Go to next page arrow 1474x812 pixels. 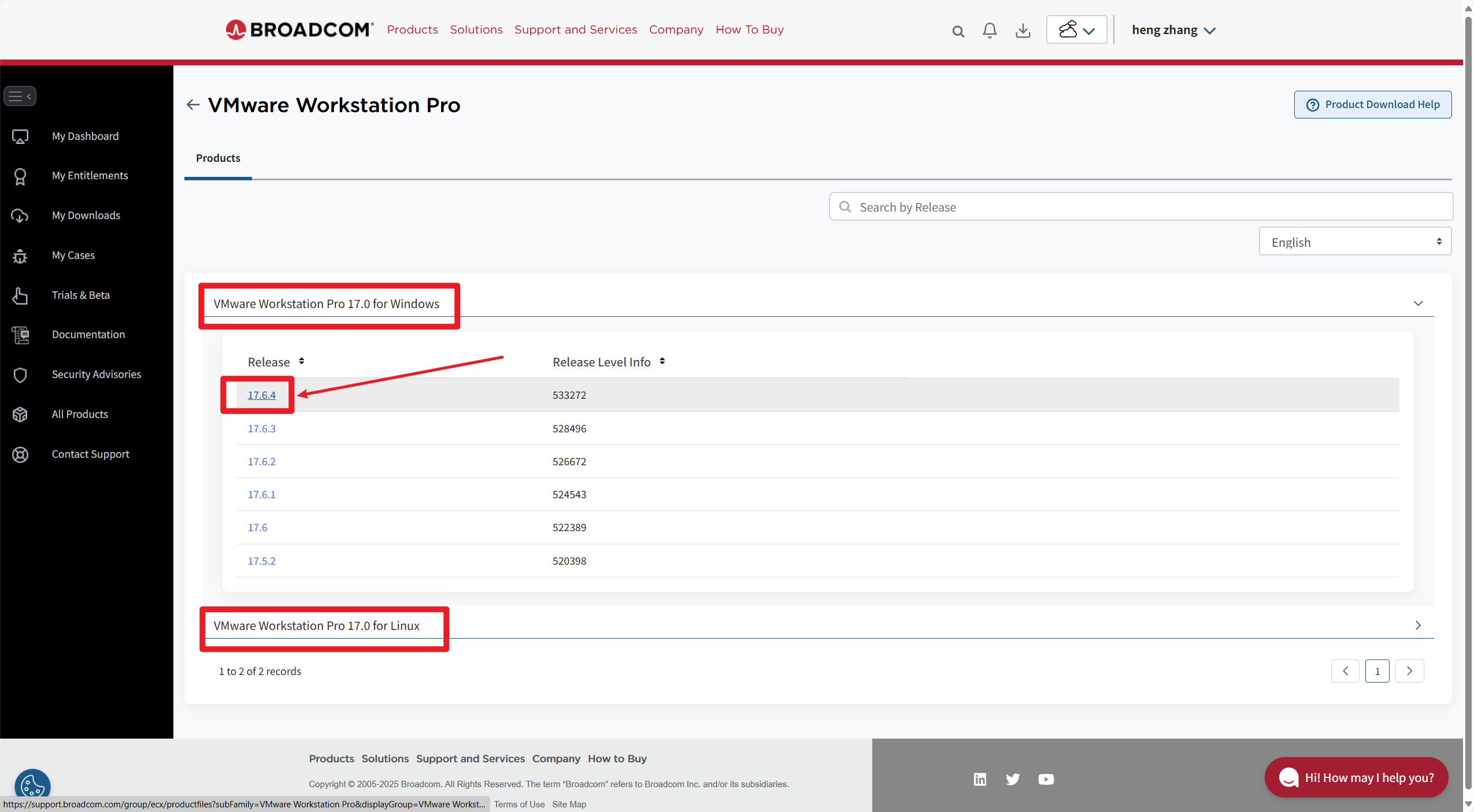[x=1409, y=671]
